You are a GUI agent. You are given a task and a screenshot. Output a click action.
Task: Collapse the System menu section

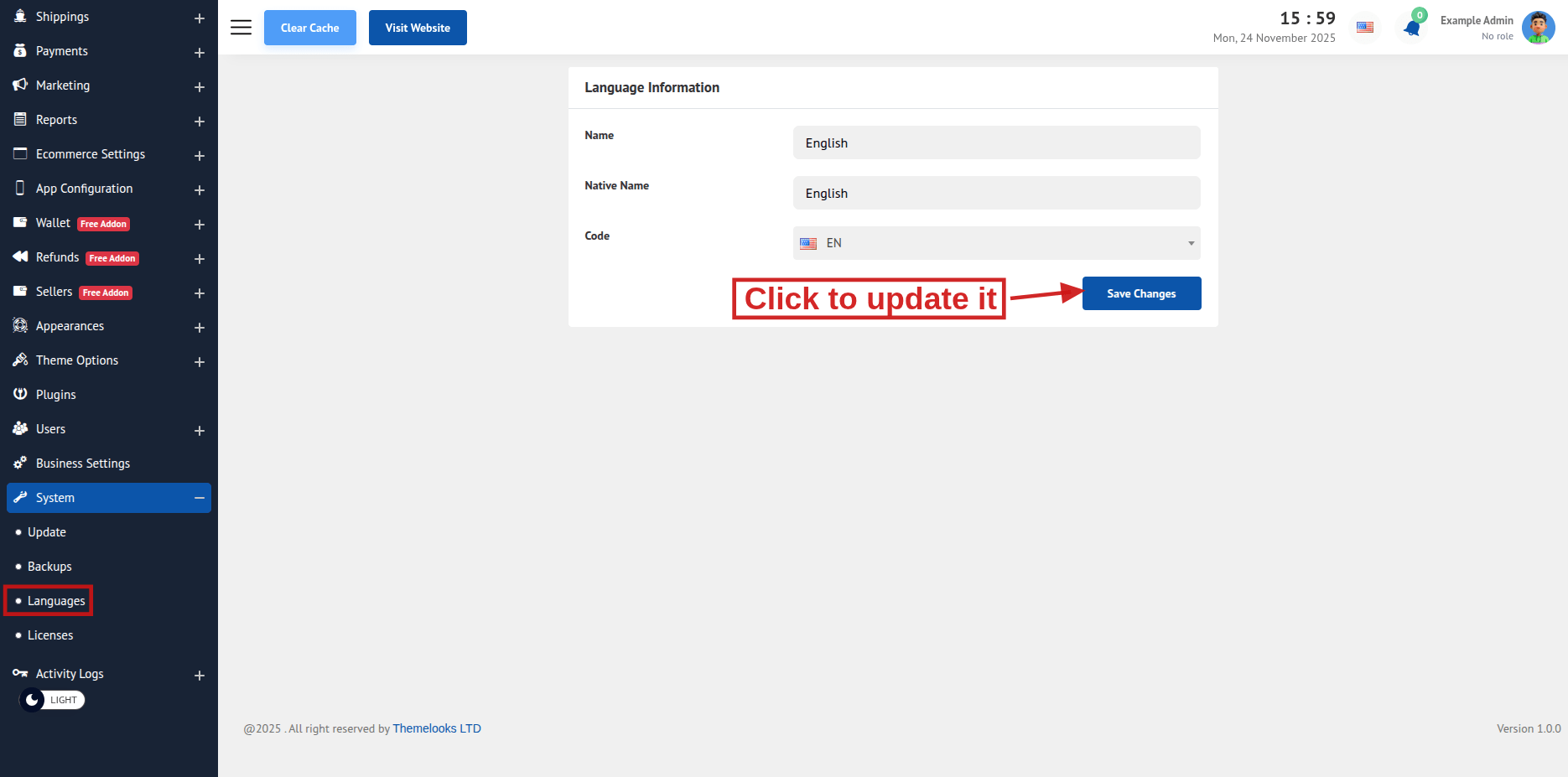[200, 498]
